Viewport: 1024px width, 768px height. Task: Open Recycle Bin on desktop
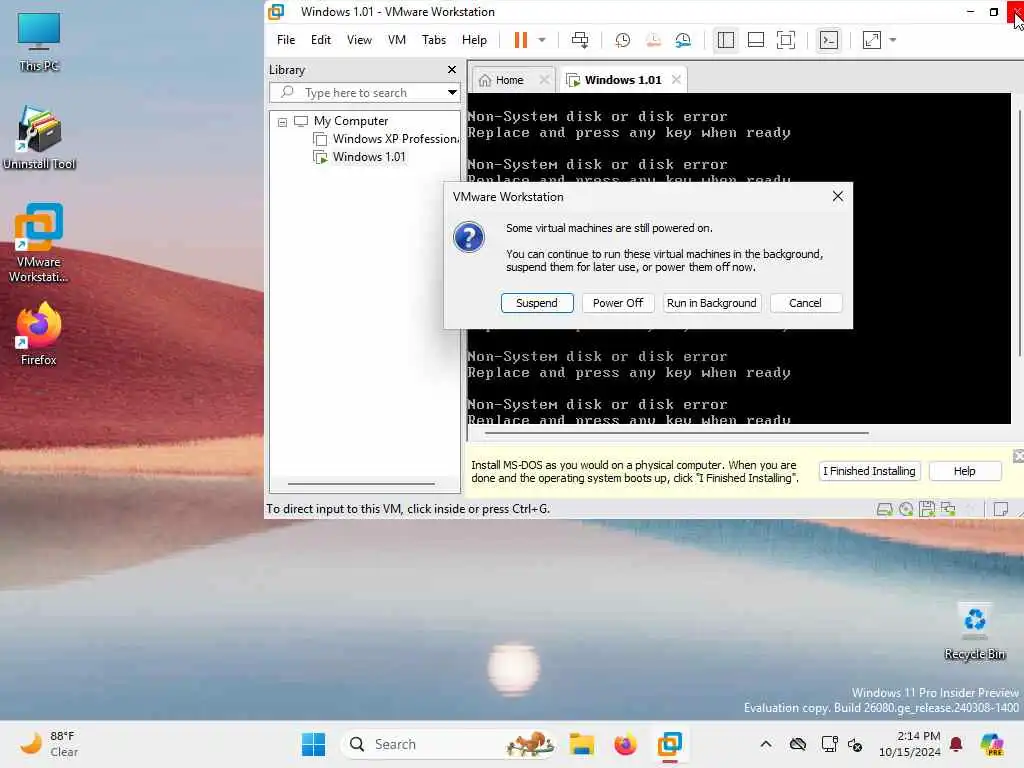(974, 631)
